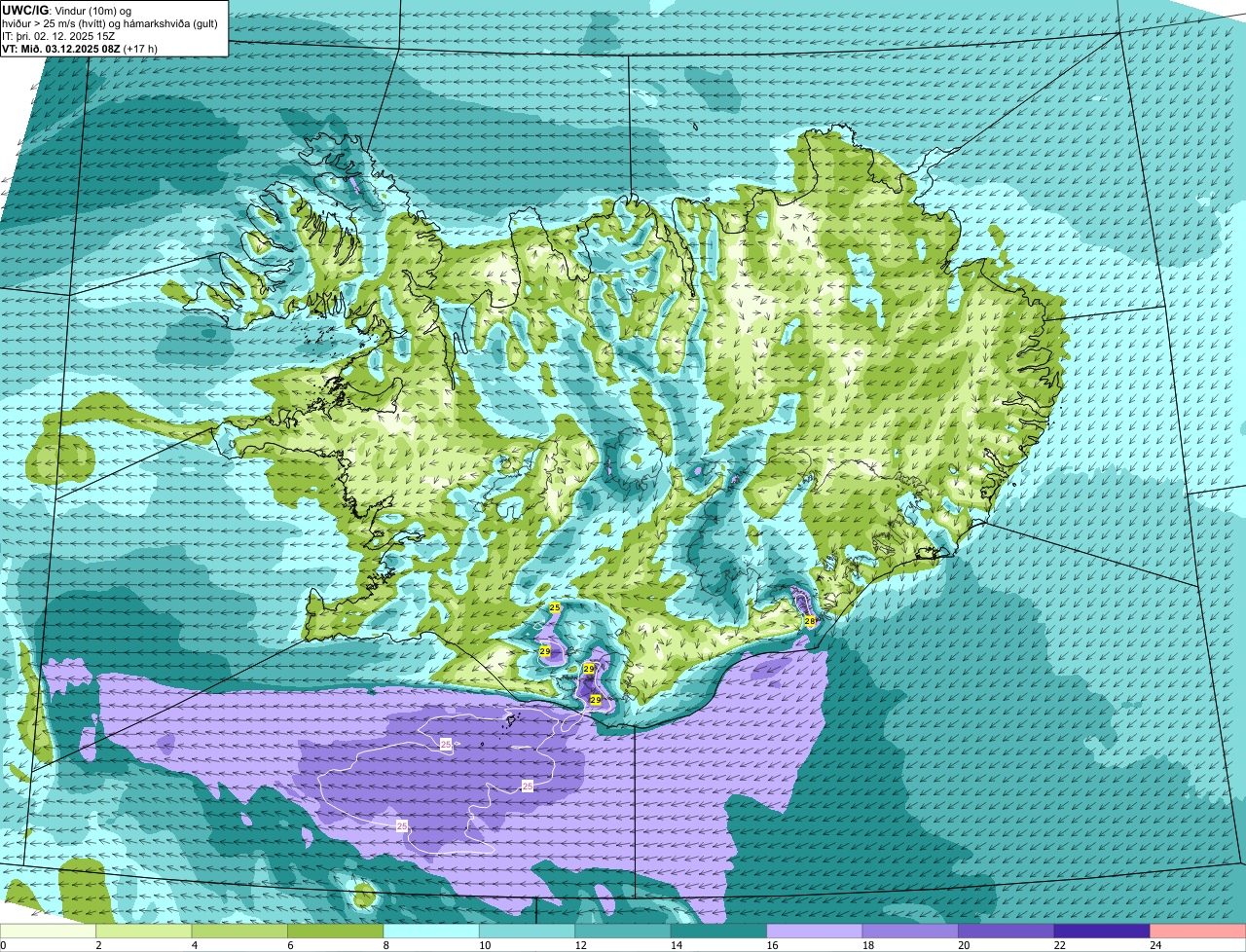
Task: Click the '24' tick on the color scale
Action: click(1154, 944)
